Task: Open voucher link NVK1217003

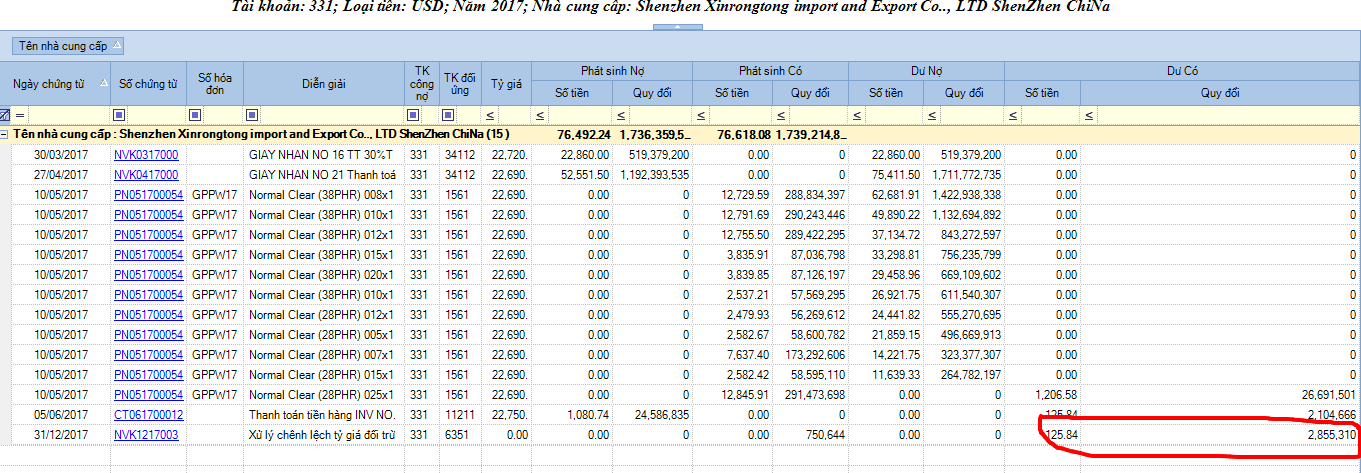Action: 146,435
